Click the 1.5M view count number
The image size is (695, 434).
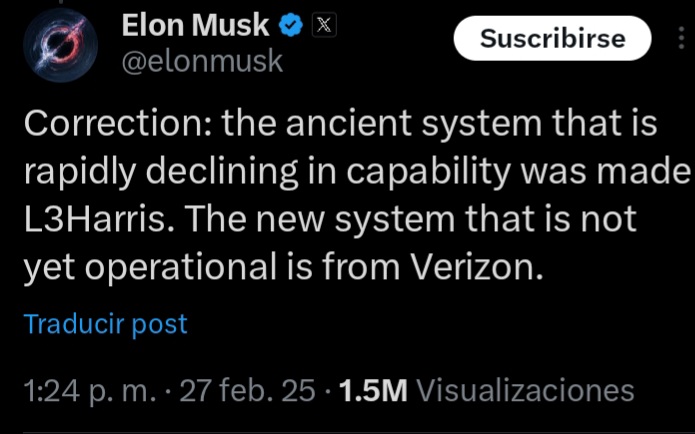[373, 391]
